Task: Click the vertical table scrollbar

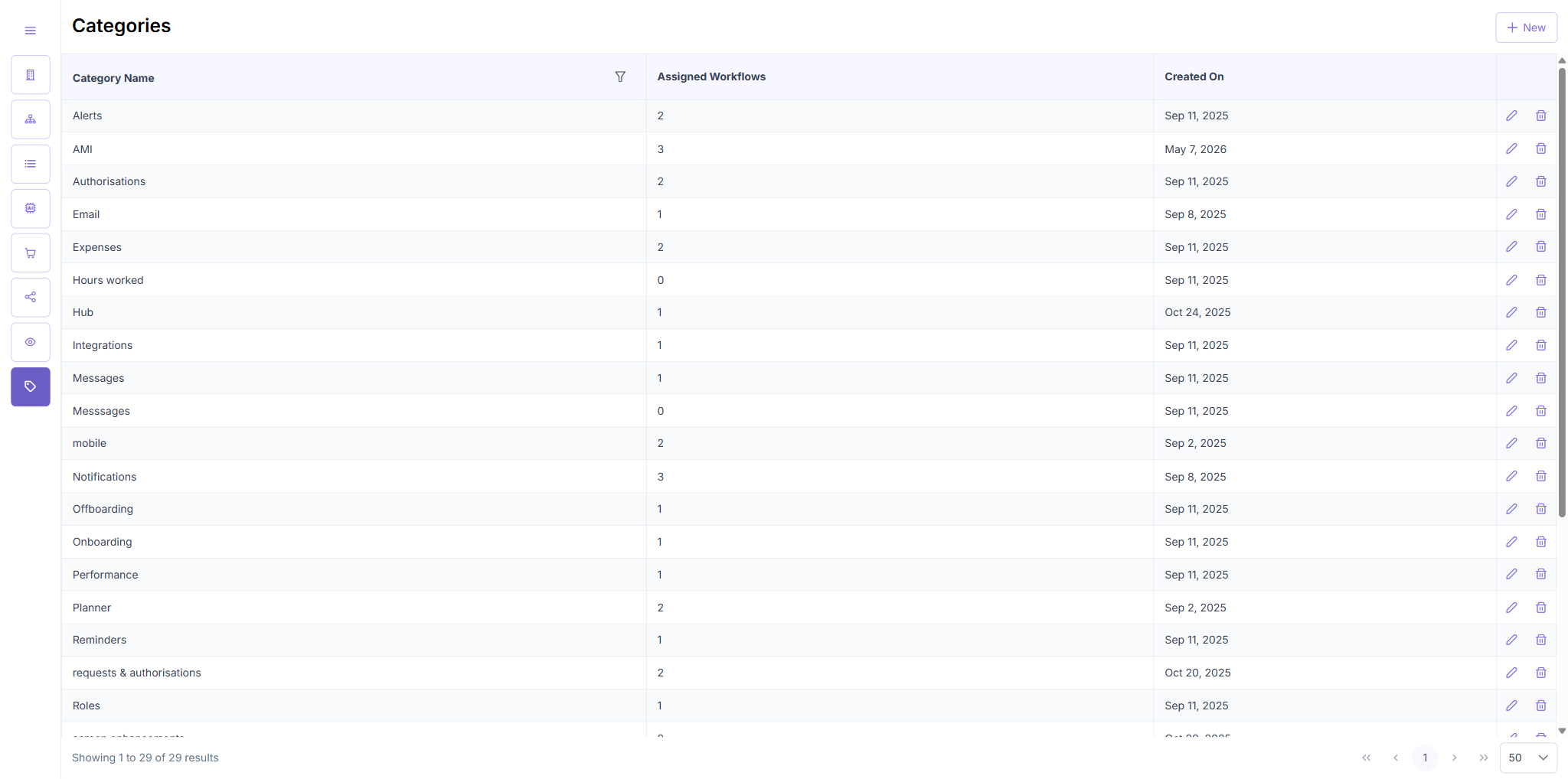Action: 1562,292
